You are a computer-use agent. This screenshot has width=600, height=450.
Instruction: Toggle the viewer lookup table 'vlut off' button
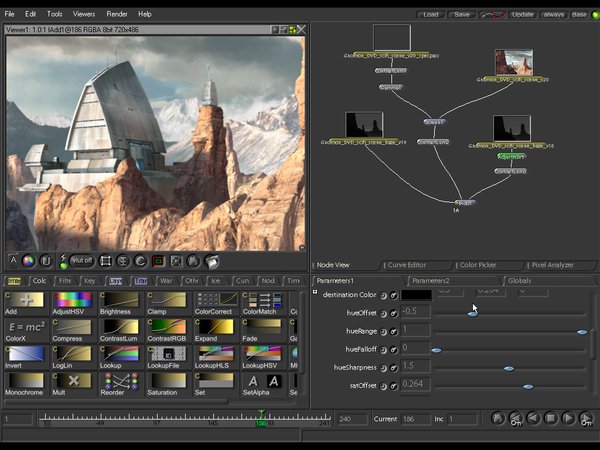(82, 262)
